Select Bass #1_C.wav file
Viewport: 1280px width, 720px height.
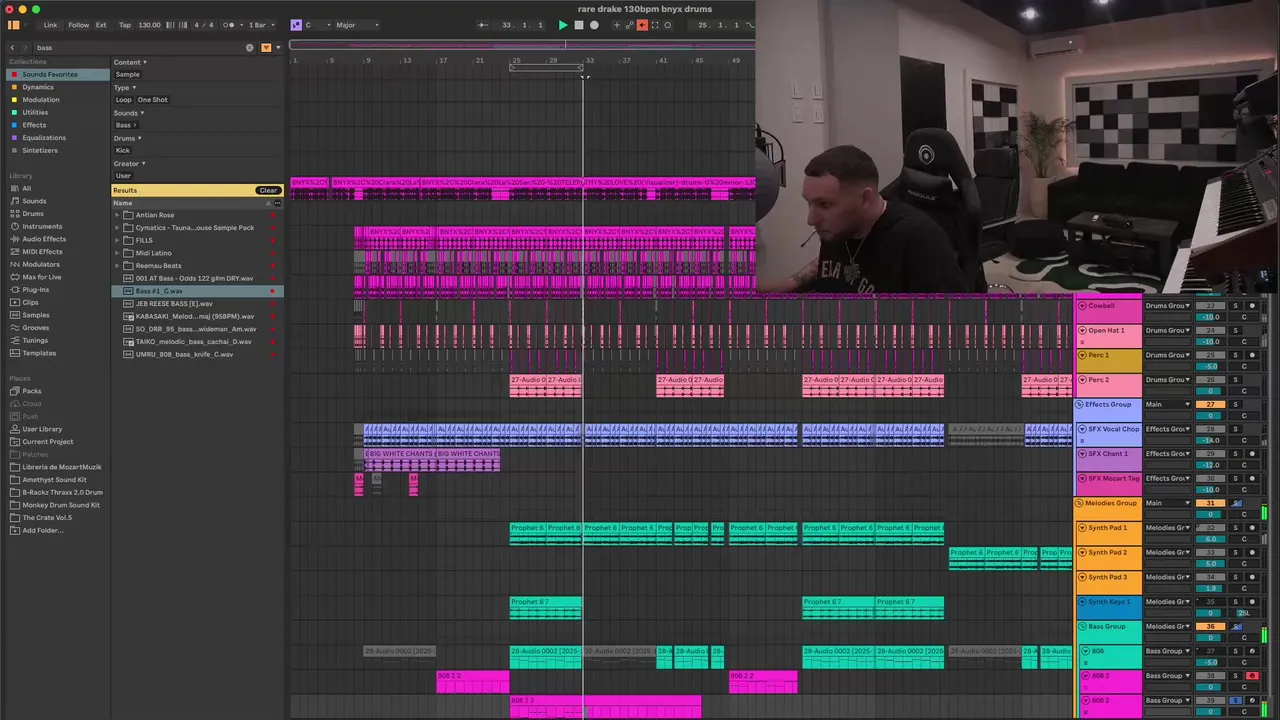click(x=197, y=291)
